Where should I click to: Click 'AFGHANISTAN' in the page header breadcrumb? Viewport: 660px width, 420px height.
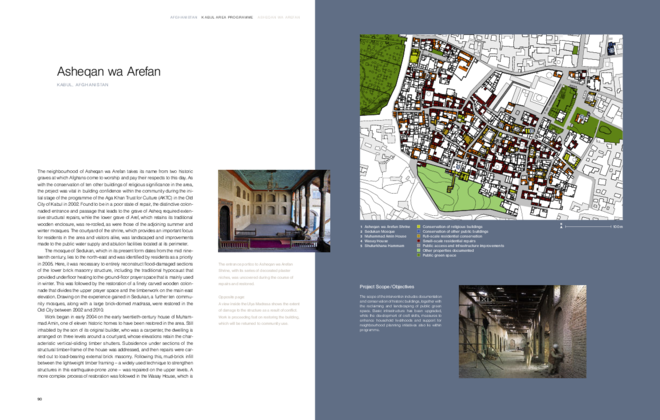(184, 18)
